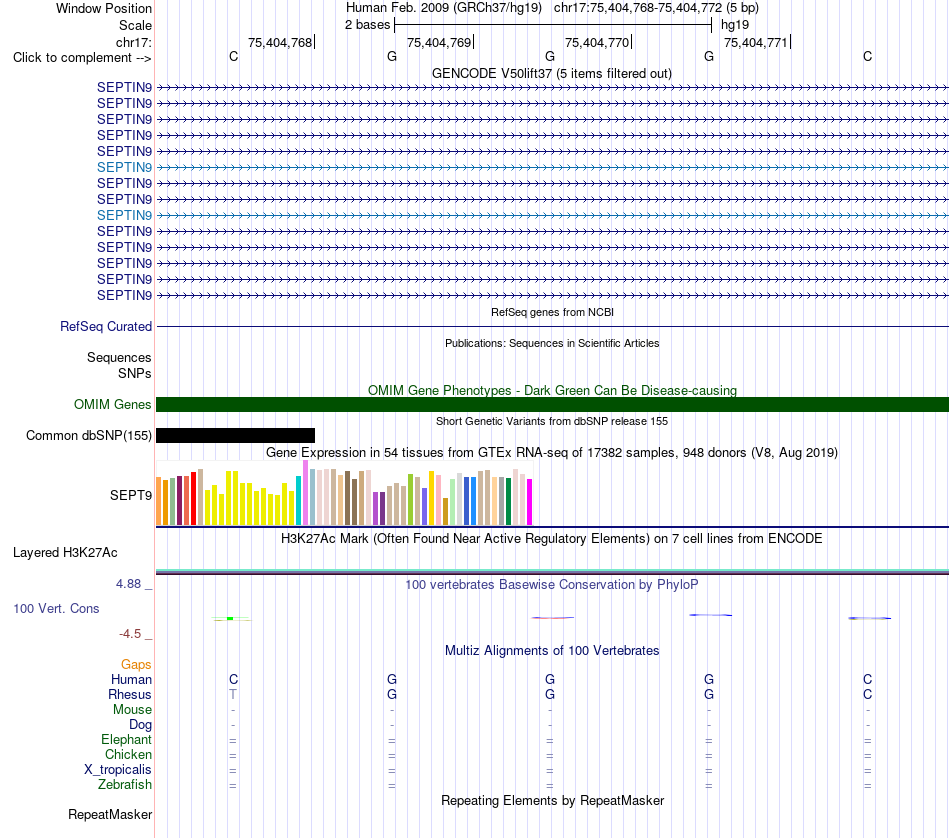This screenshot has height=838, width=950.
Task: Click the 100 Vert. Cons label
Action: point(56,608)
